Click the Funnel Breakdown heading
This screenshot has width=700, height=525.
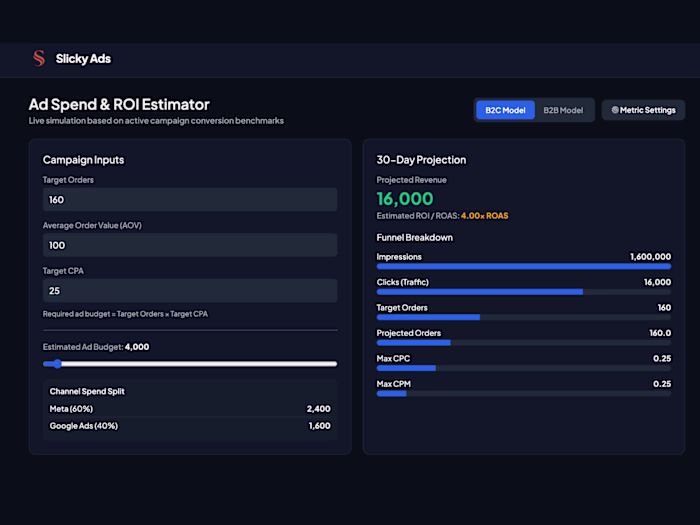coord(414,238)
